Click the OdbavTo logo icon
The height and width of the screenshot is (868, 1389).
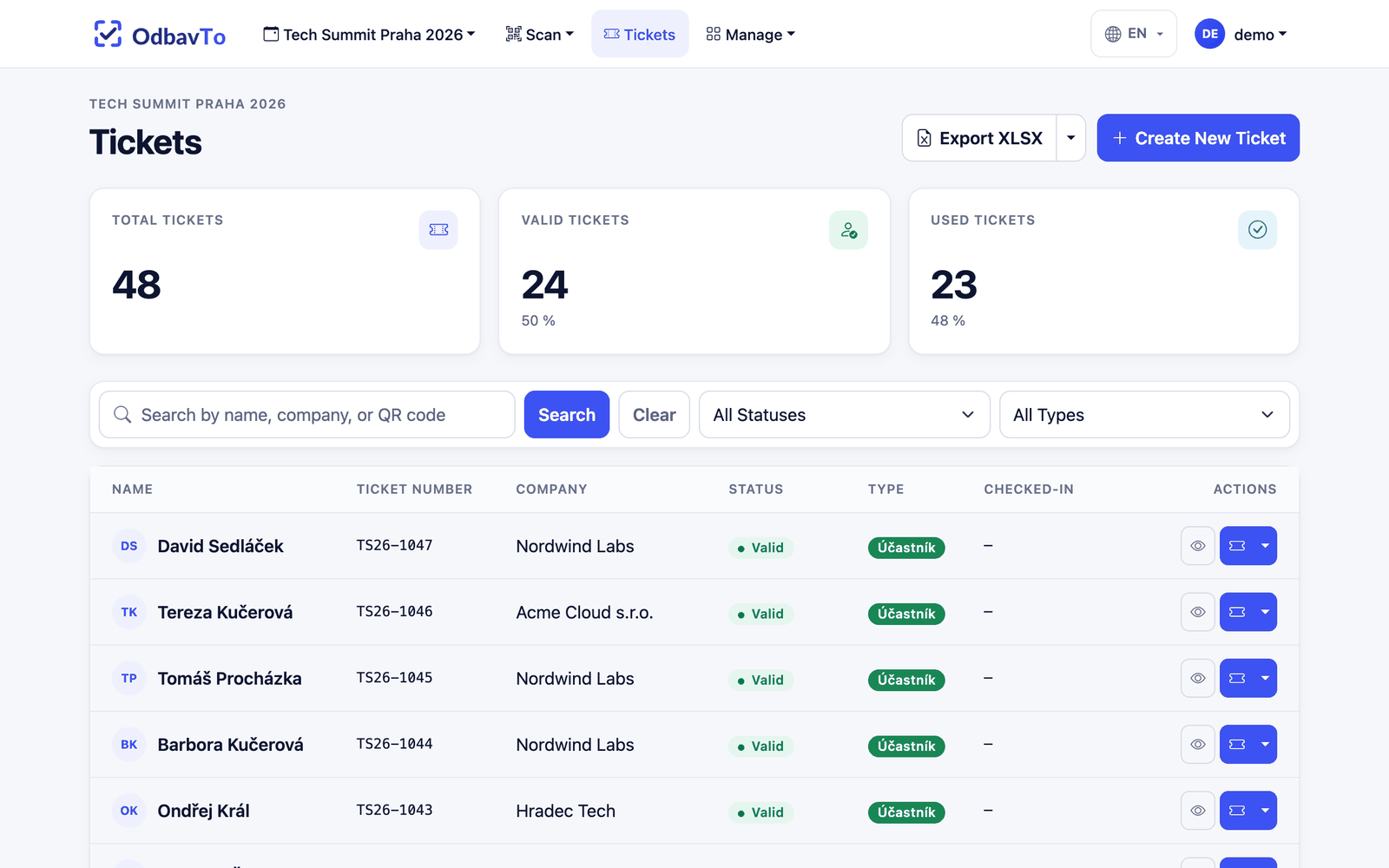[x=108, y=34]
